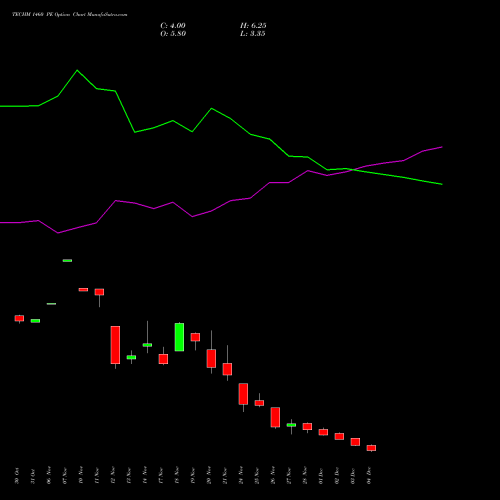Click the green candle above 27 Nov
This screenshot has height=500, width=500.
291,425
